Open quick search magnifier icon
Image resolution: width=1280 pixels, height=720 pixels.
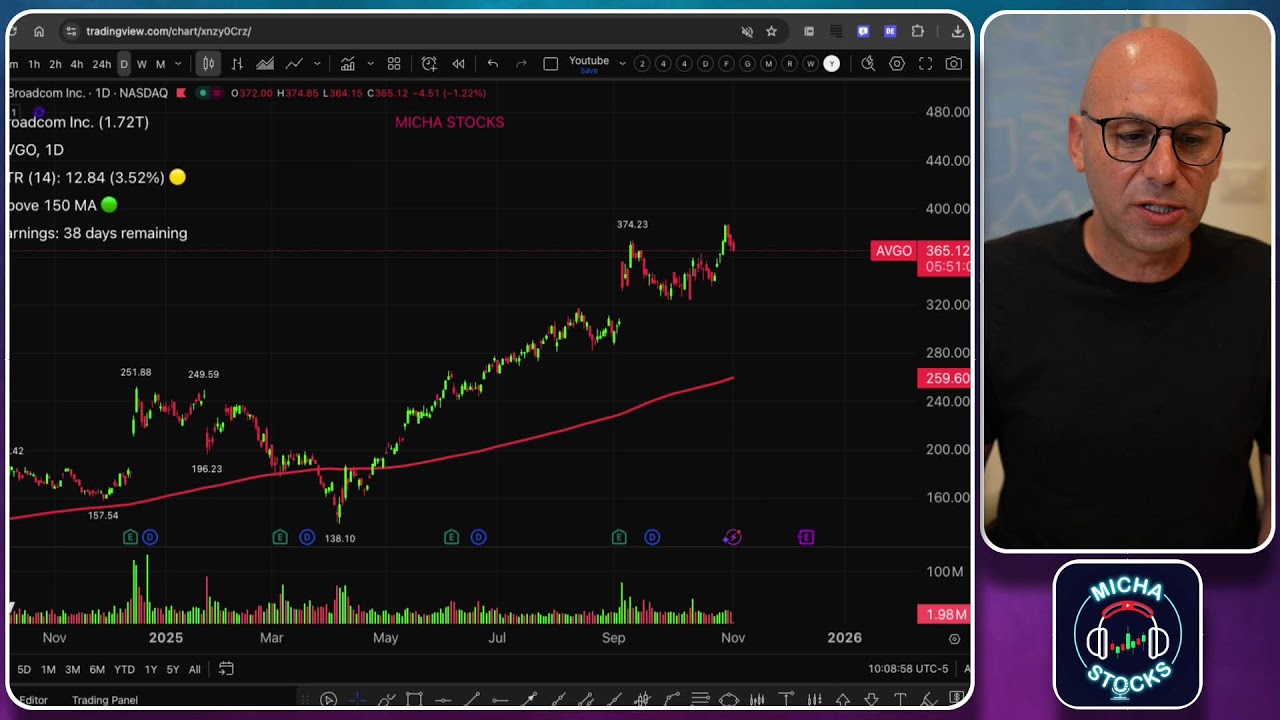click(x=868, y=64)
